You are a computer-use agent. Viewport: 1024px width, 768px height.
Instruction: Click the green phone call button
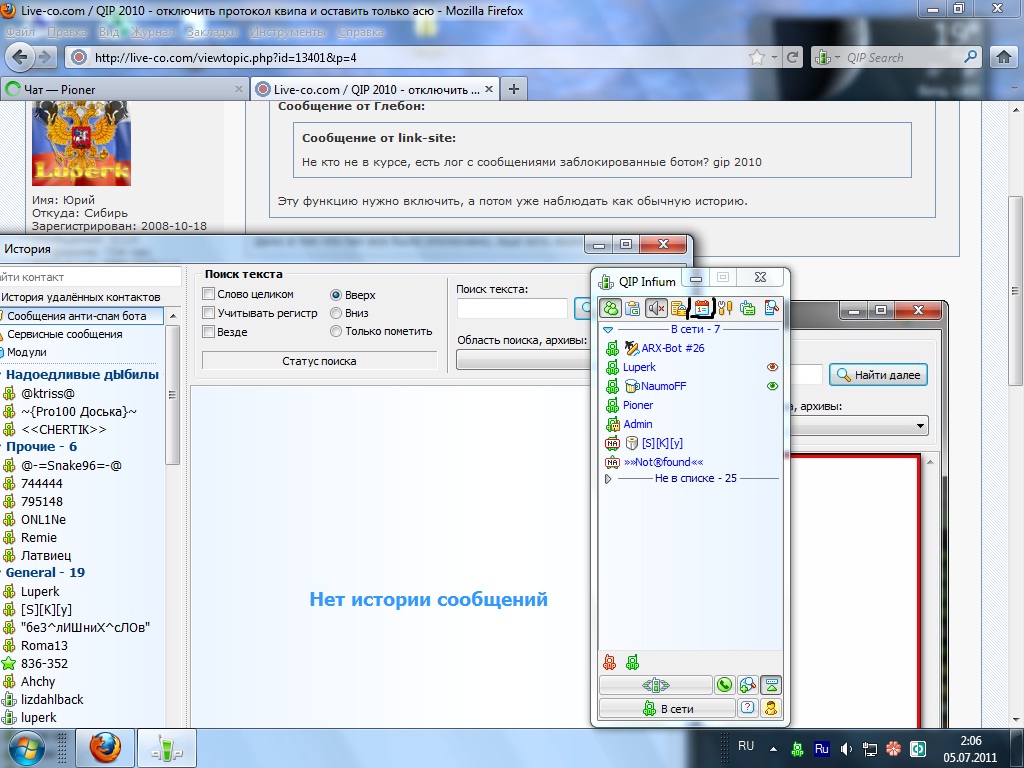point(724,685)
